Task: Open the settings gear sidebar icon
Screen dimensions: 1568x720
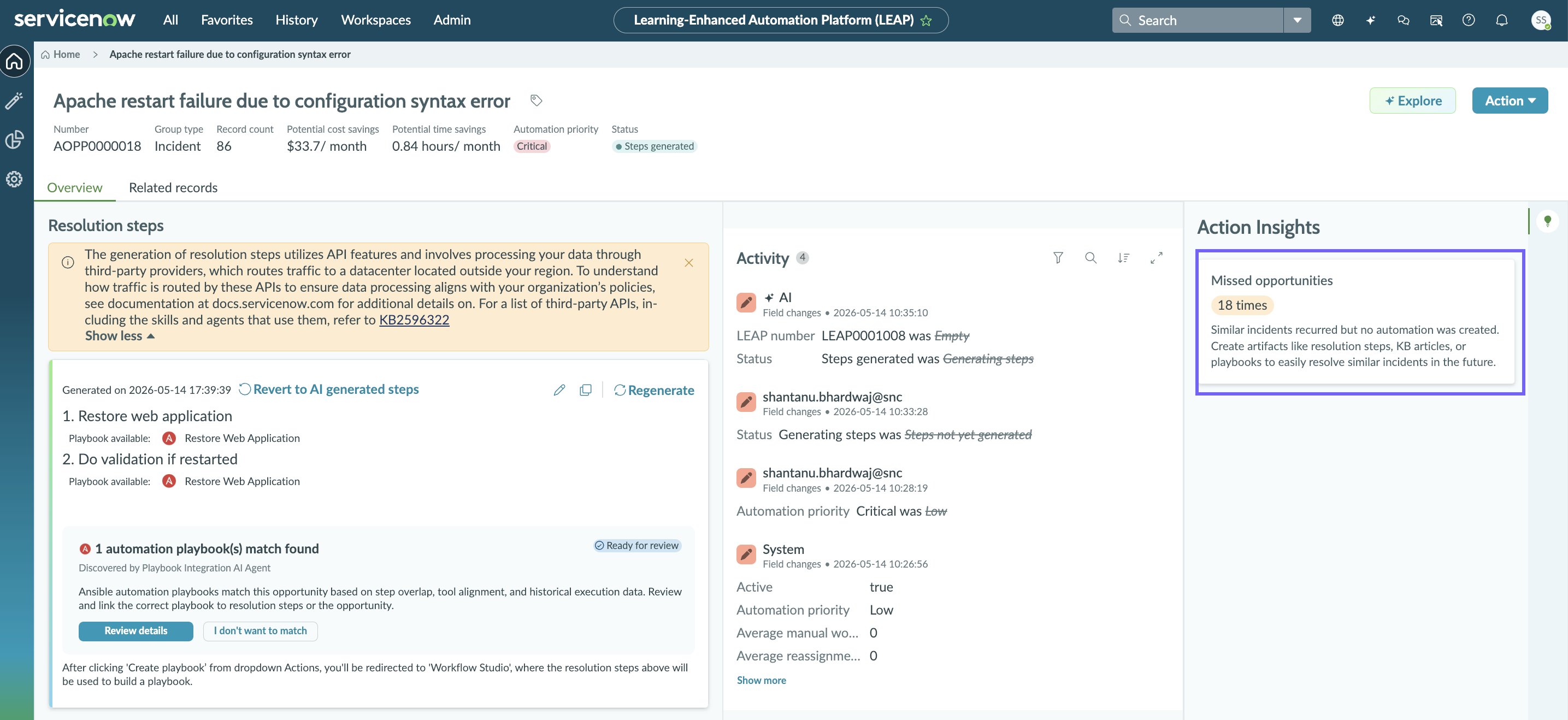Action: pos(15,179)
